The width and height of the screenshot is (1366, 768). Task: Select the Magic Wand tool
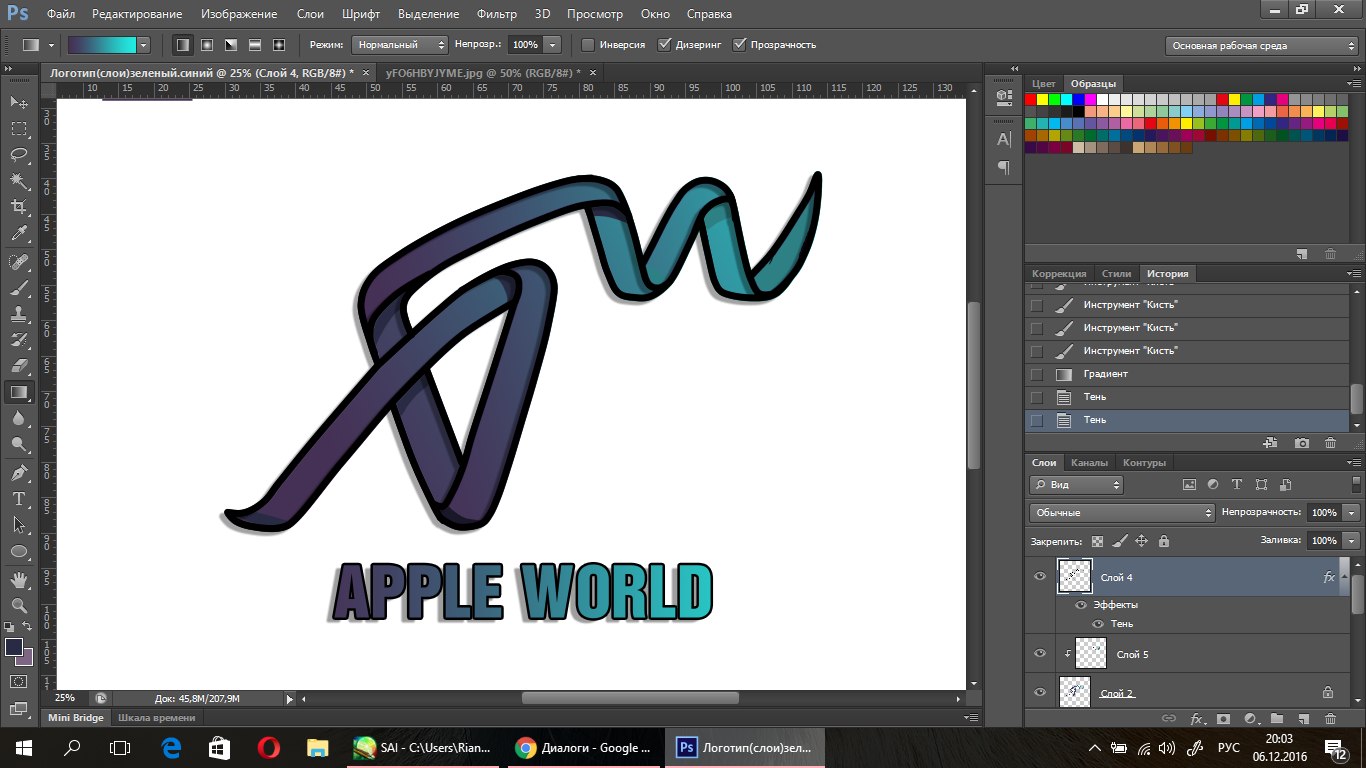[x=19, y=180]
